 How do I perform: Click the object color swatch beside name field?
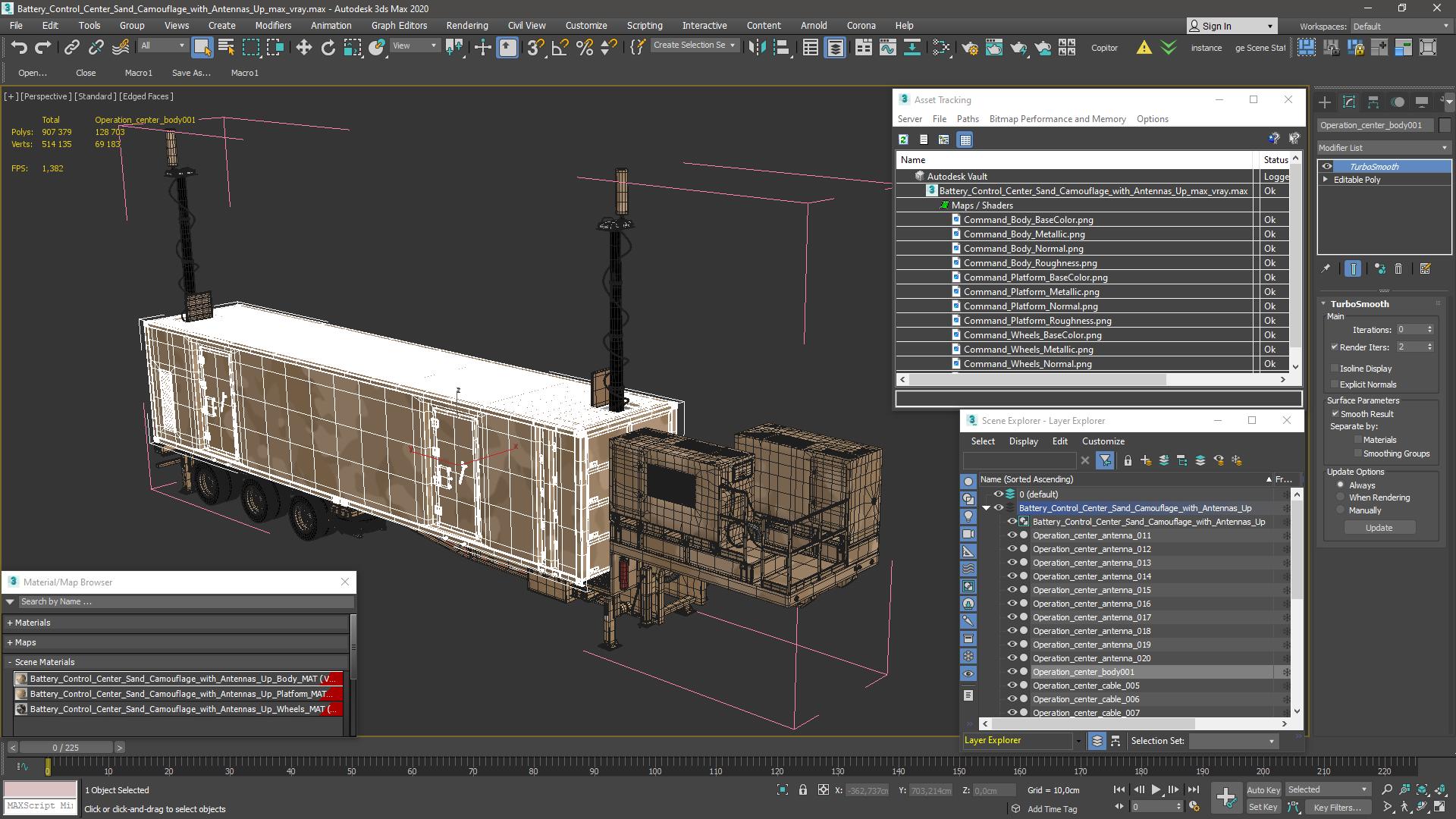(1445, 125)
